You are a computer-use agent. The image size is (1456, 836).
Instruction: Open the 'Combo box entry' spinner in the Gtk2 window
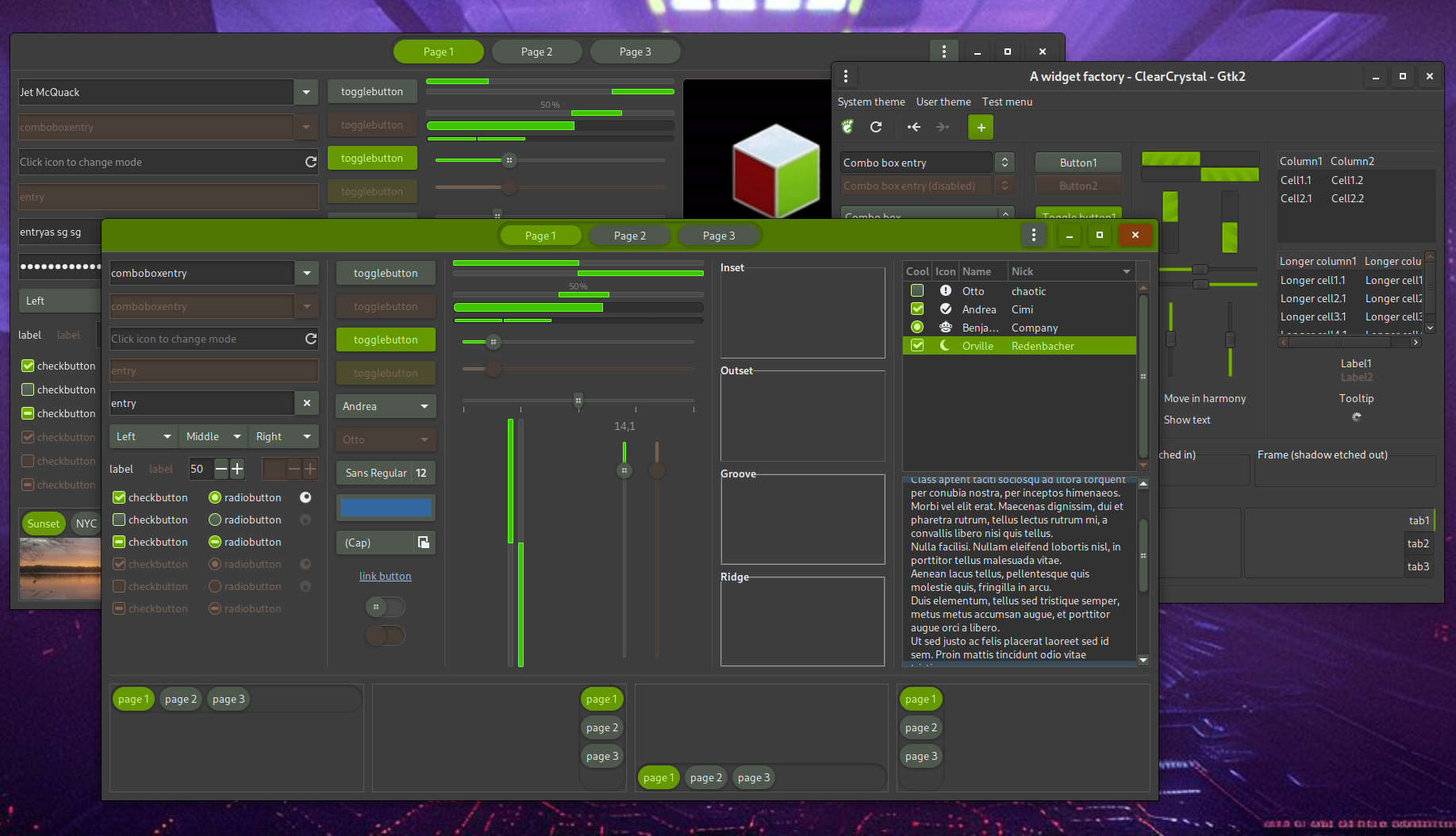coord(1005,163)
